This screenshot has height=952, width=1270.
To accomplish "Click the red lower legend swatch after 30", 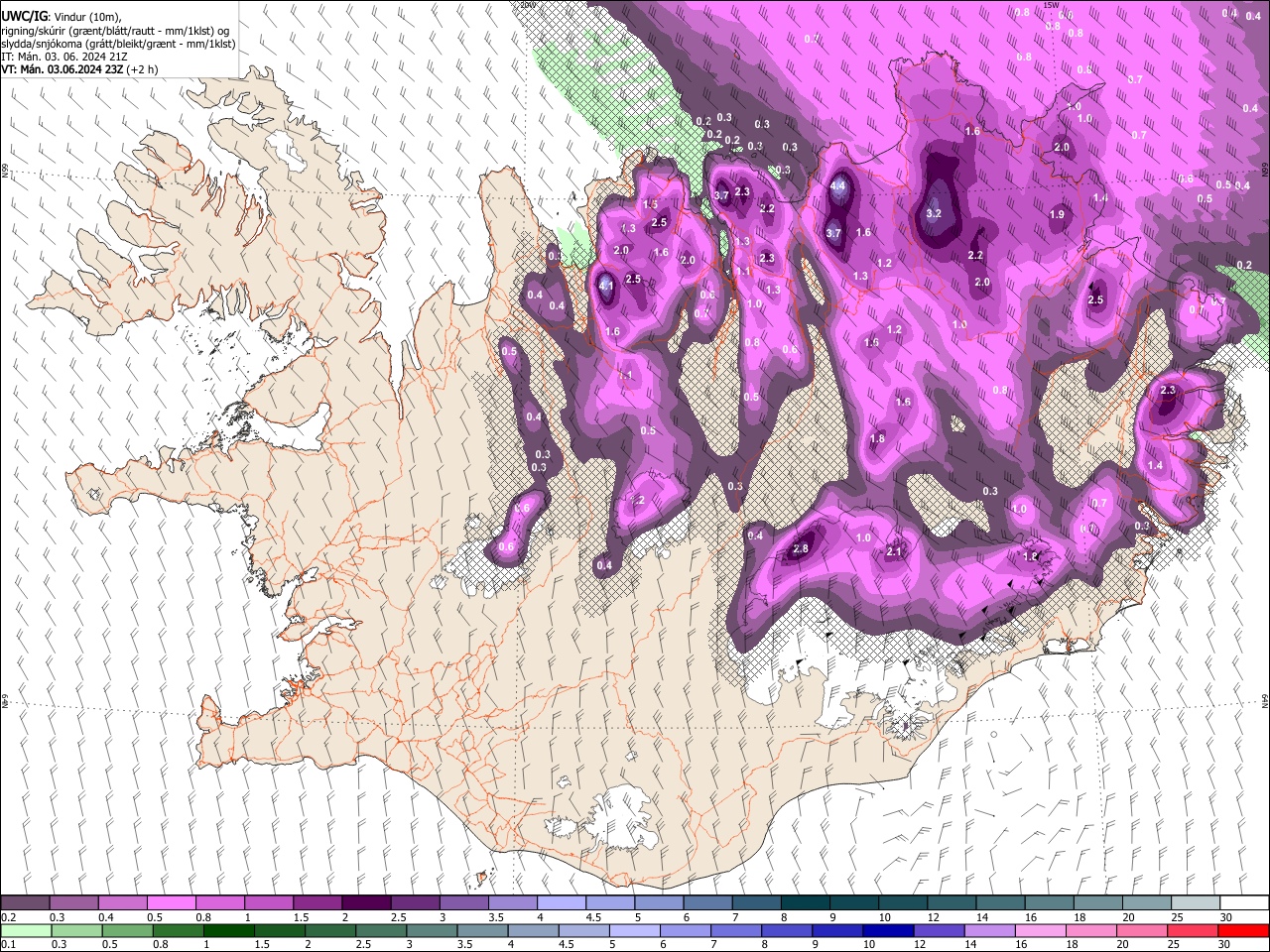I will (x=1244, y=930).
